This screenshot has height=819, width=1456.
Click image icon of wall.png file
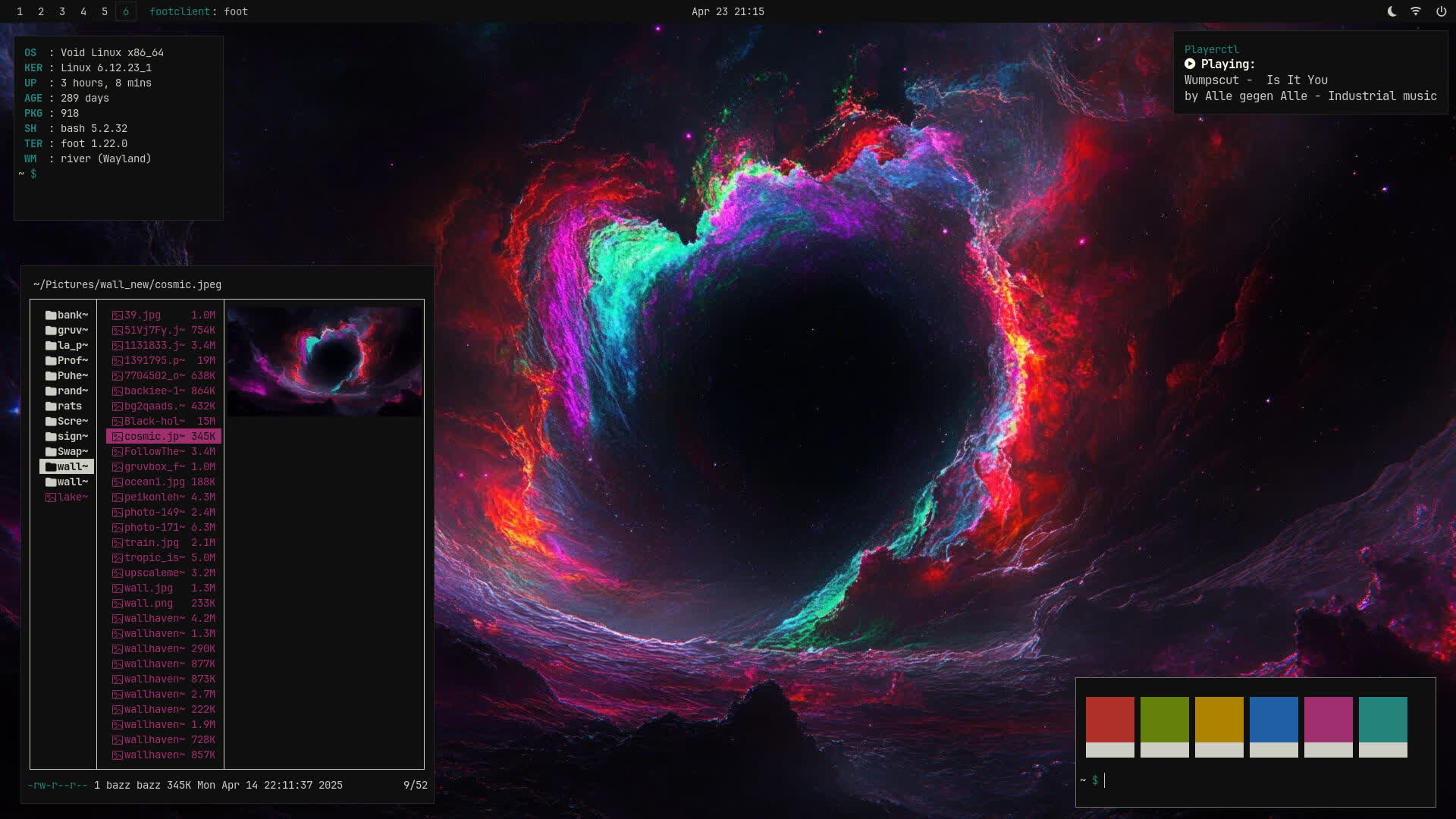tap(118, 604)
